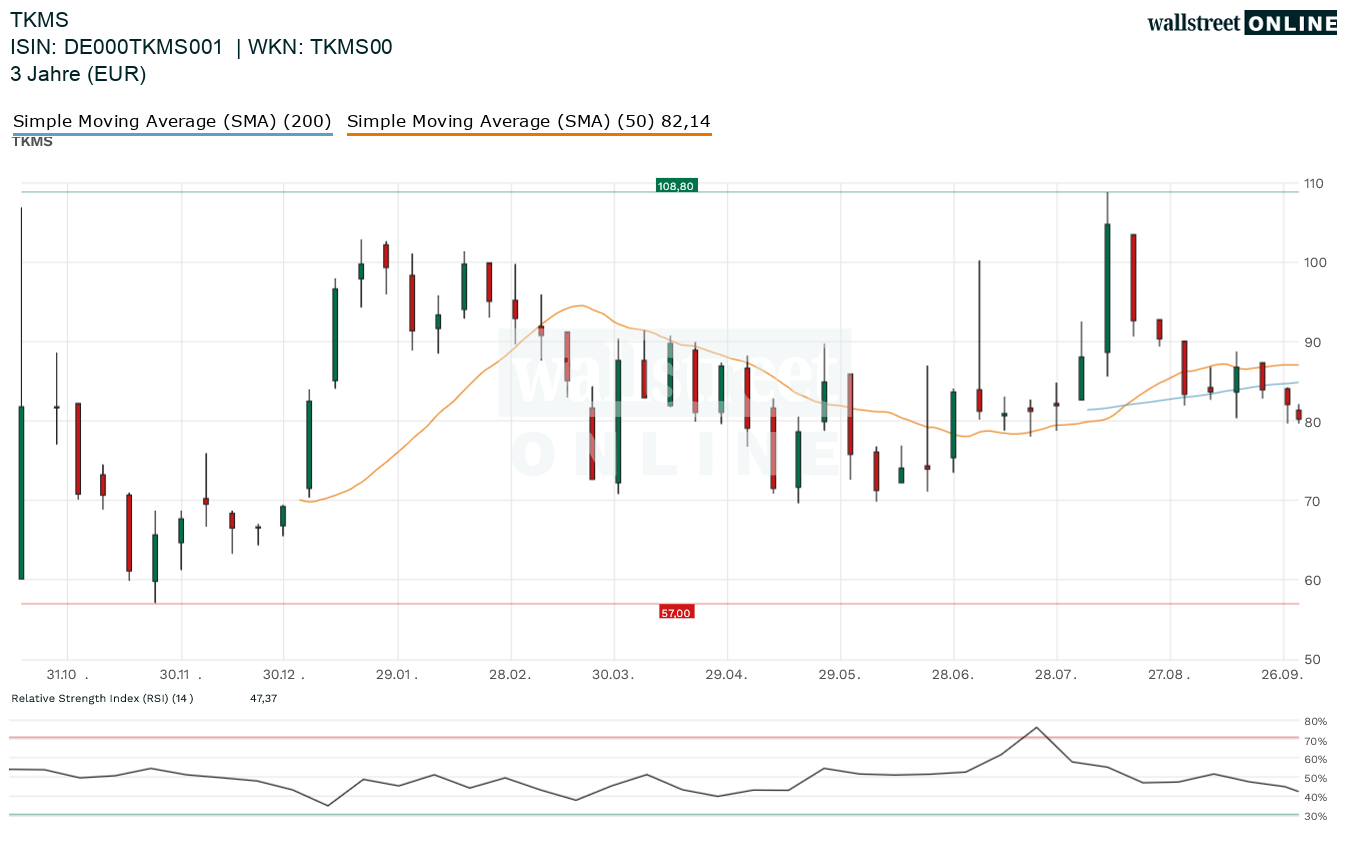Click the '3 Jahre (EUR)' period label

(78, 74)
